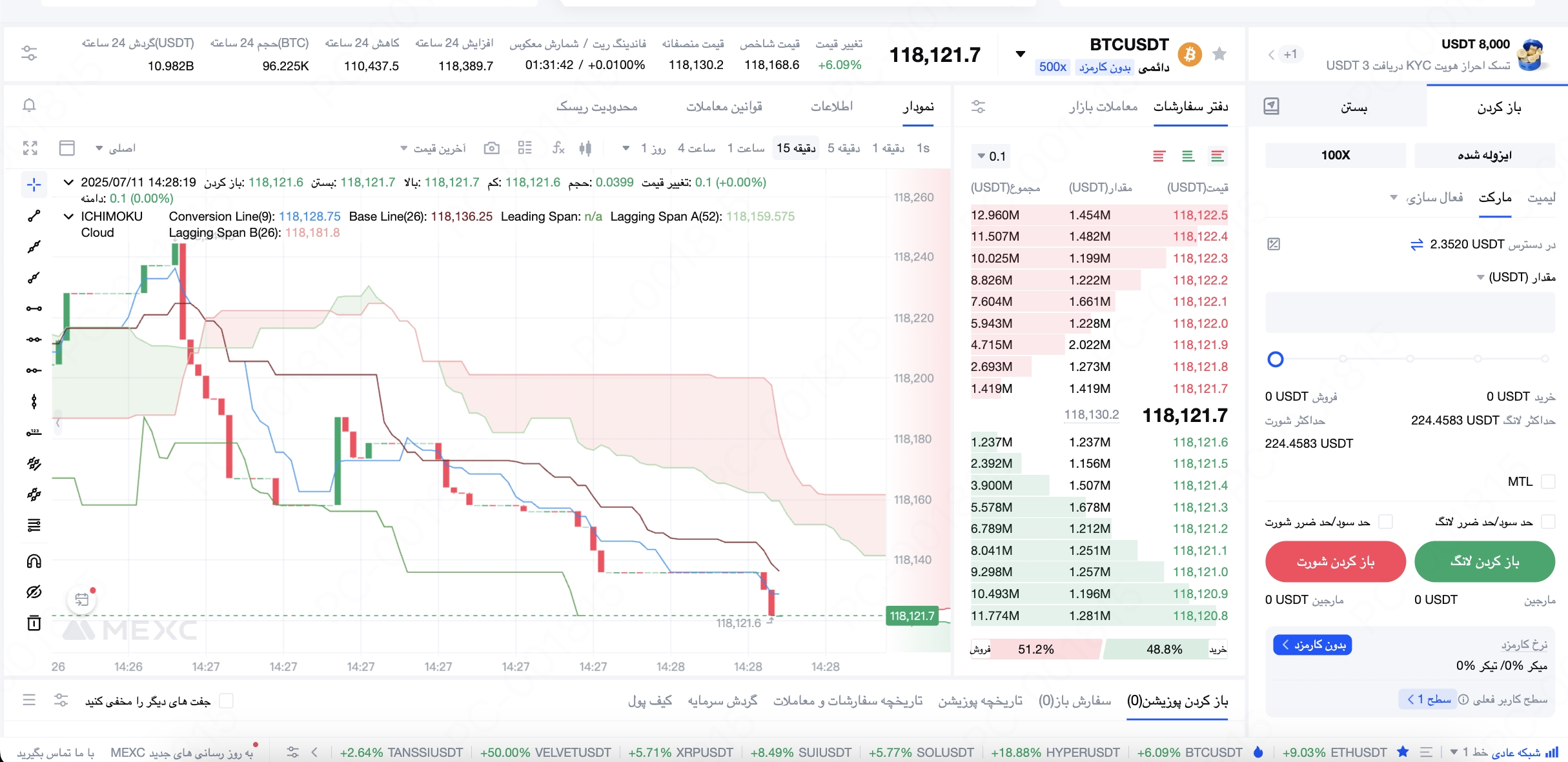Click the 100X leverage button

(1336, 155)
